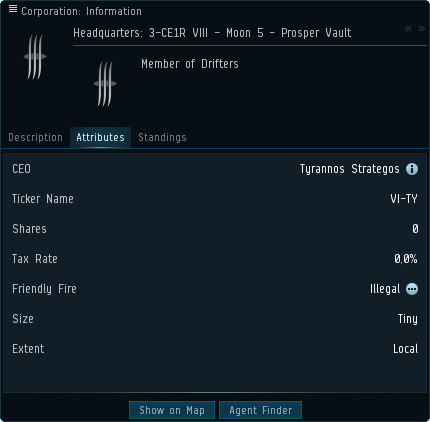Open info icon for Tyrannos Strategos
430x422 pixels.
coord(412,169)
